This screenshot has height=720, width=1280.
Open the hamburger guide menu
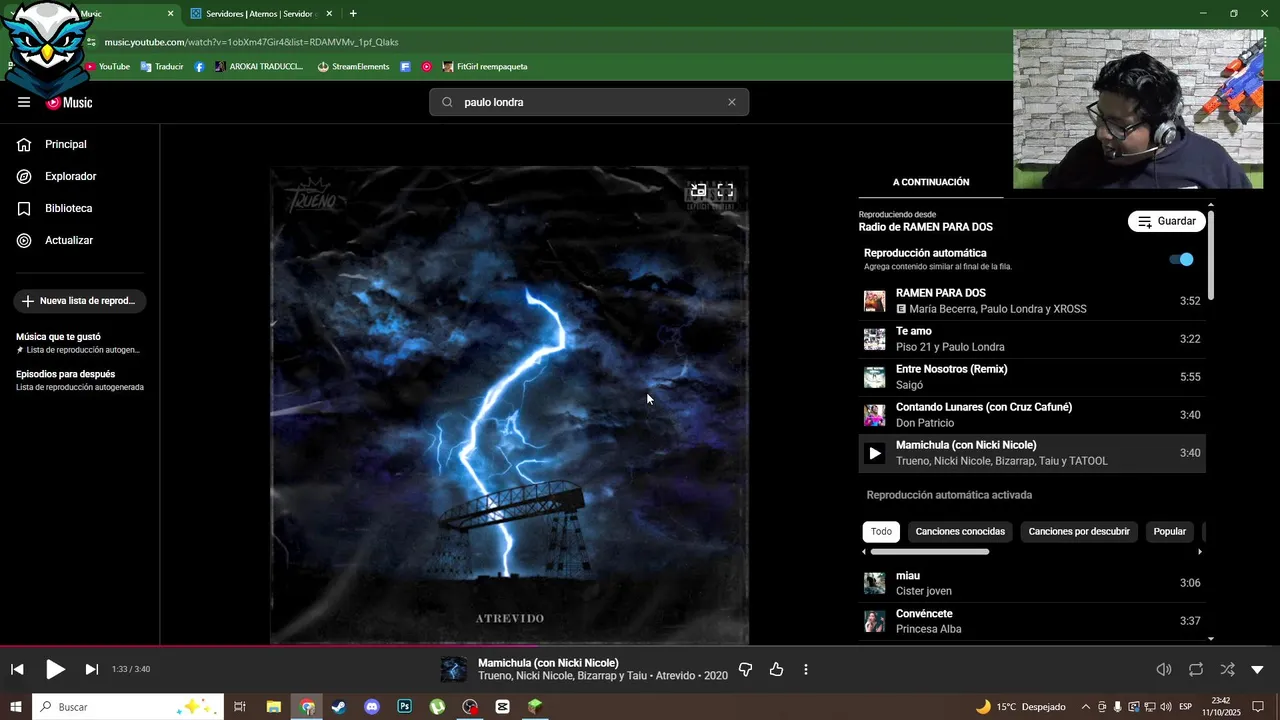[x=24, y=102]
